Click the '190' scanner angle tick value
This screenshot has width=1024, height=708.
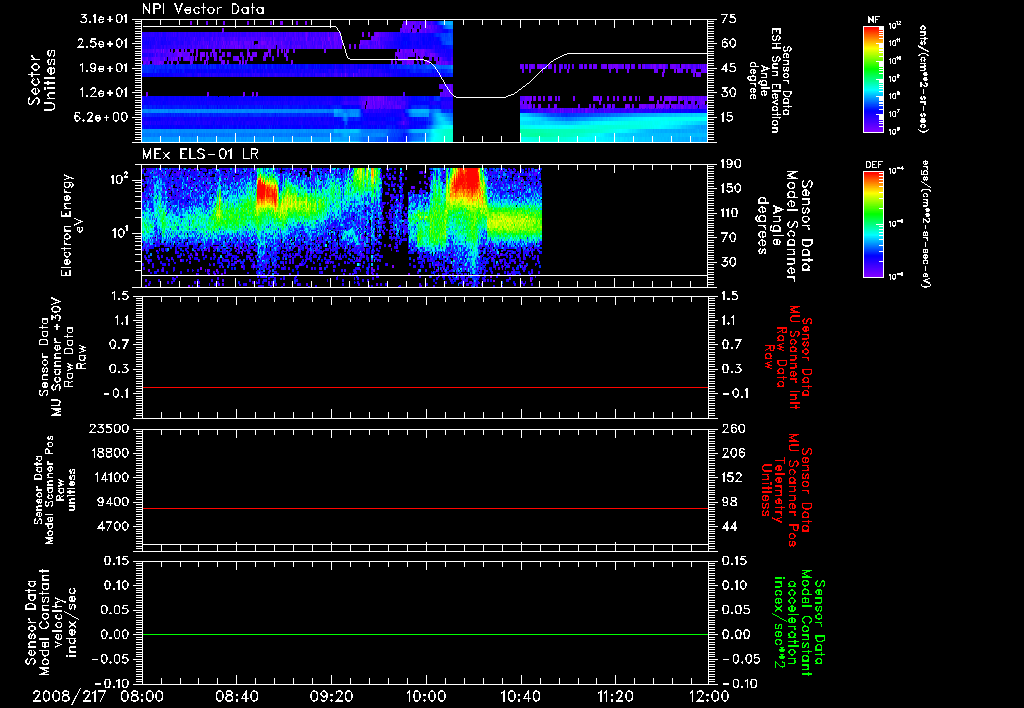731,164
